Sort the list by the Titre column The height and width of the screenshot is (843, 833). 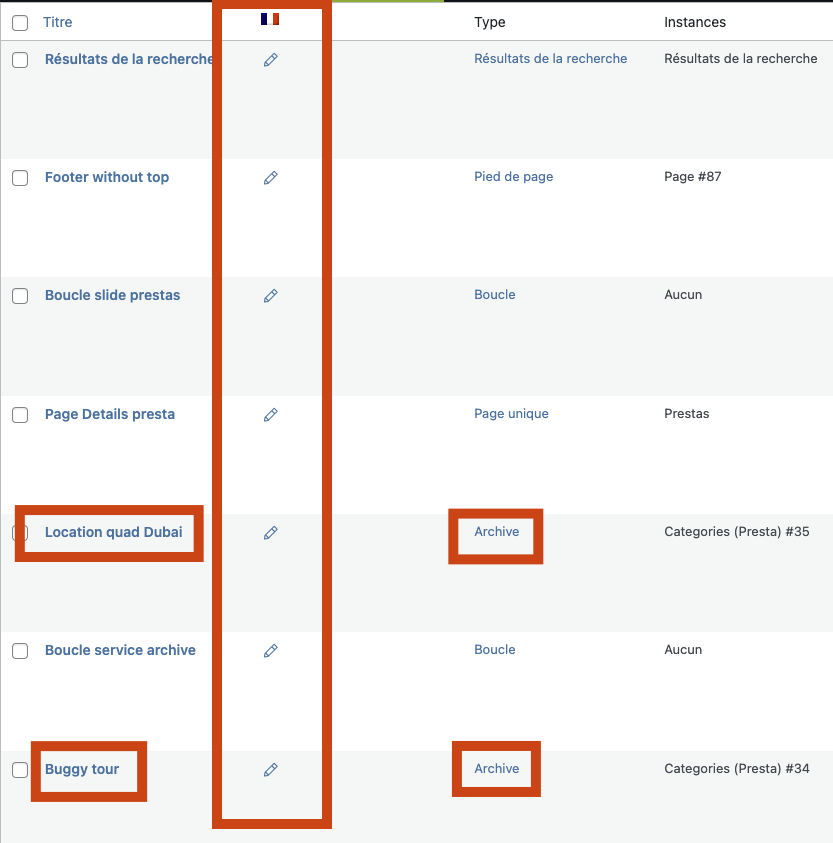pos(58,22)
